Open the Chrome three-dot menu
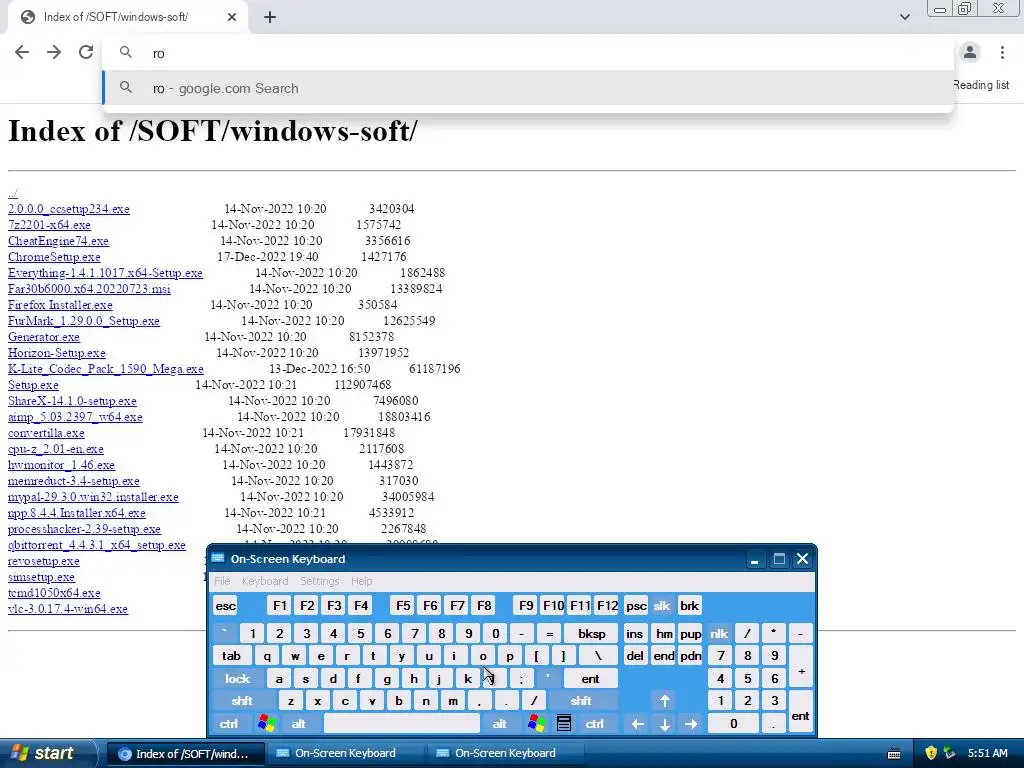The image size is (1024, 768). (1002, 52)
